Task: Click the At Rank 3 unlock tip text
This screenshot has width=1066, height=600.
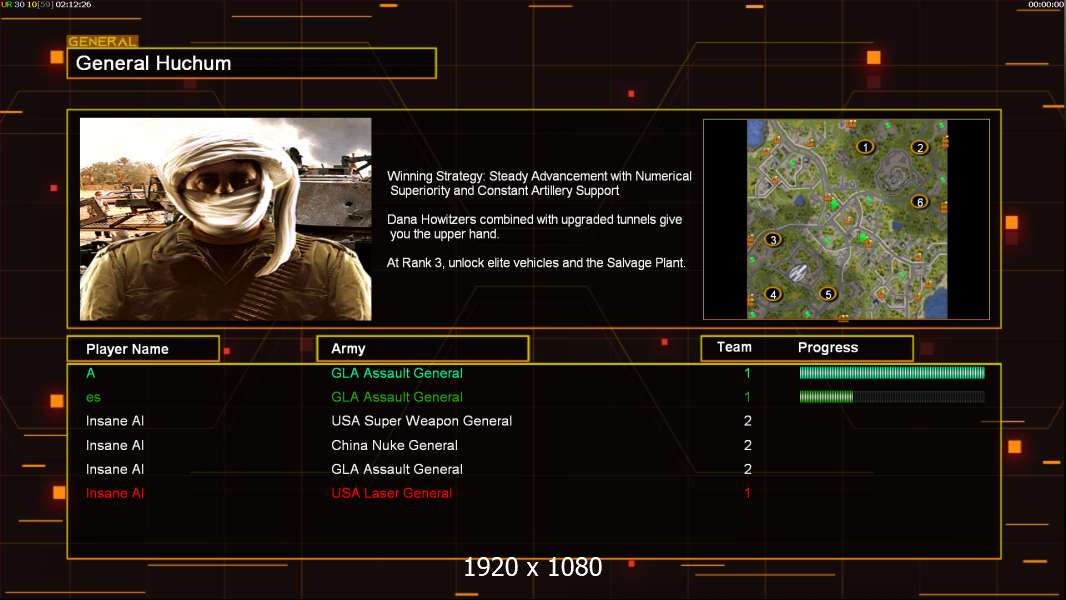Action: (536, 263)
